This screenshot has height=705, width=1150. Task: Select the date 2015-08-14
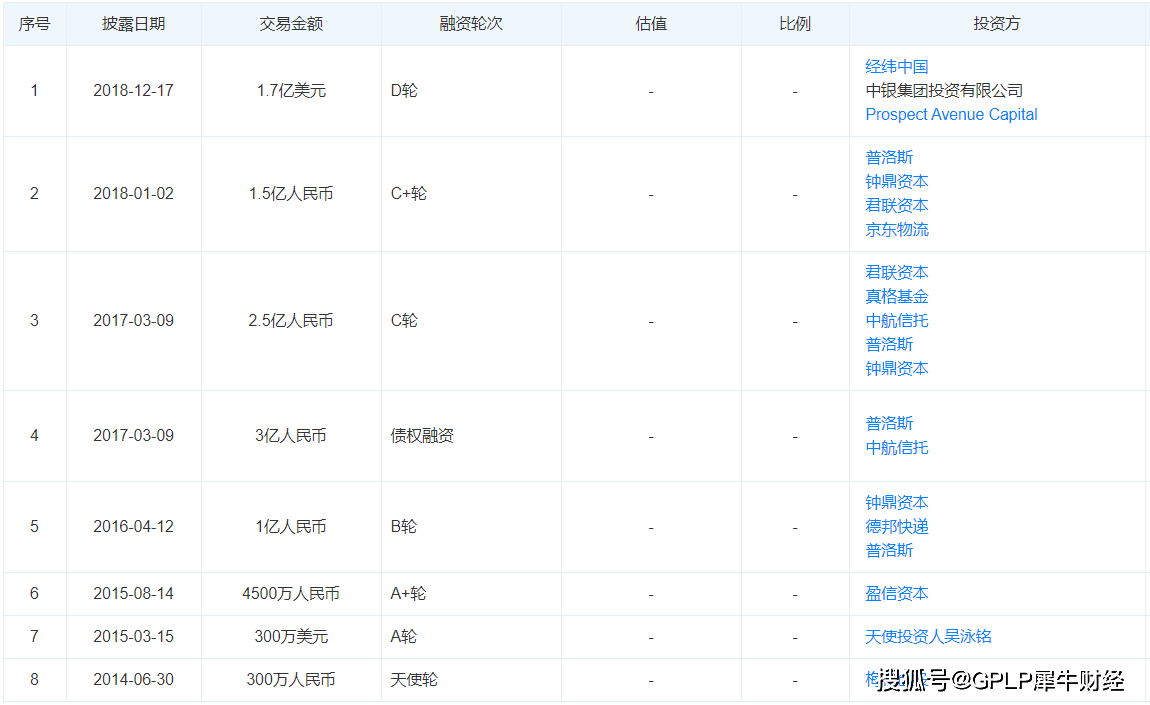point(133,593)
